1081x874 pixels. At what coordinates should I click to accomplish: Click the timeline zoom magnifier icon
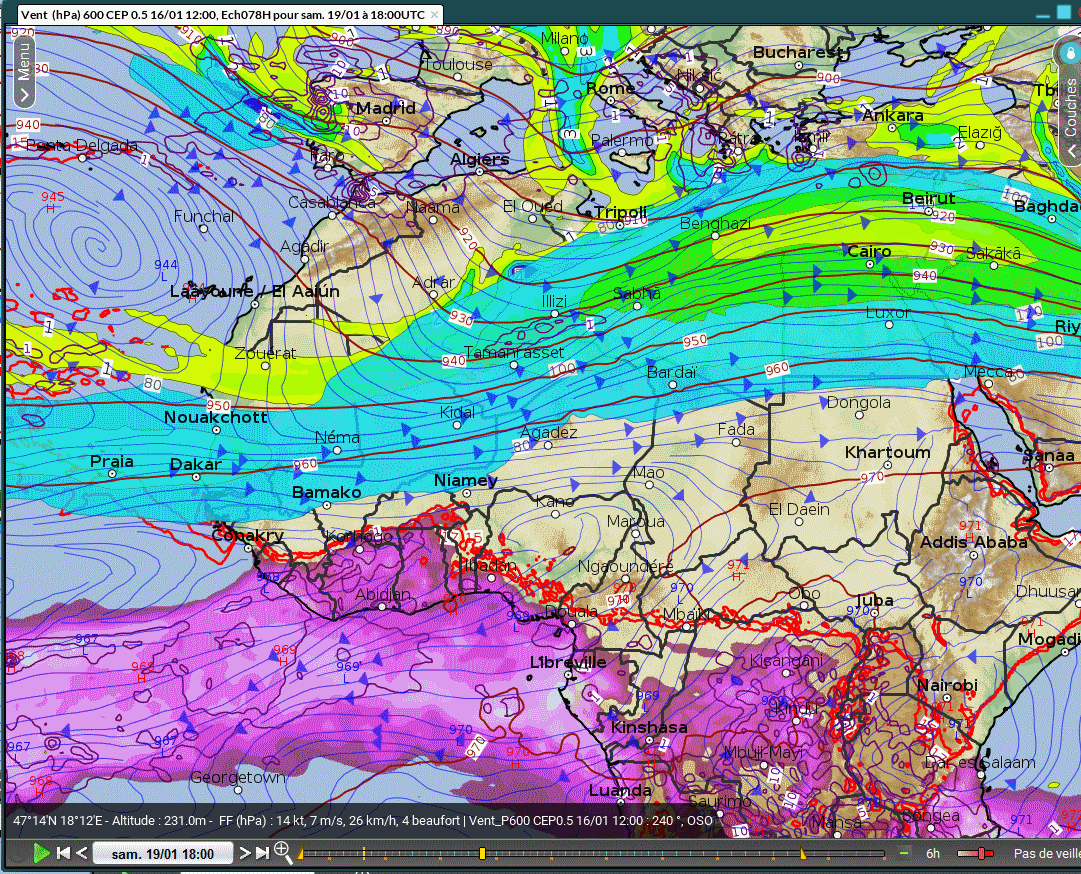coord(283,852)
